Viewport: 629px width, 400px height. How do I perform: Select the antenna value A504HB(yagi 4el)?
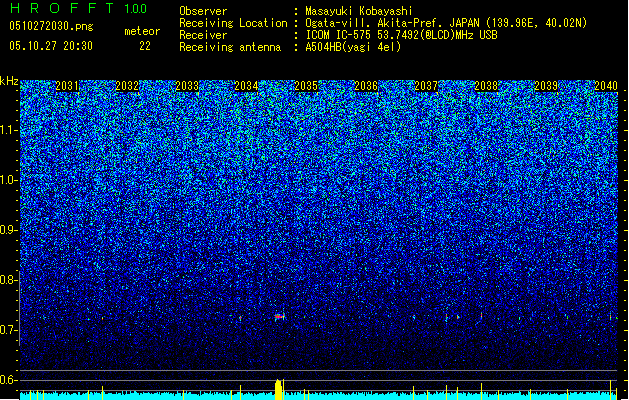pos(353,47)
